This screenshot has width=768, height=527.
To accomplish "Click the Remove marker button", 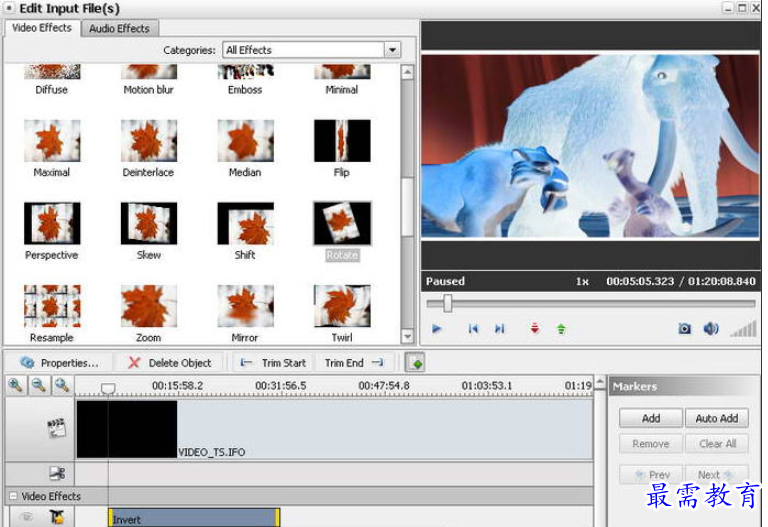I will pos(650,444).
